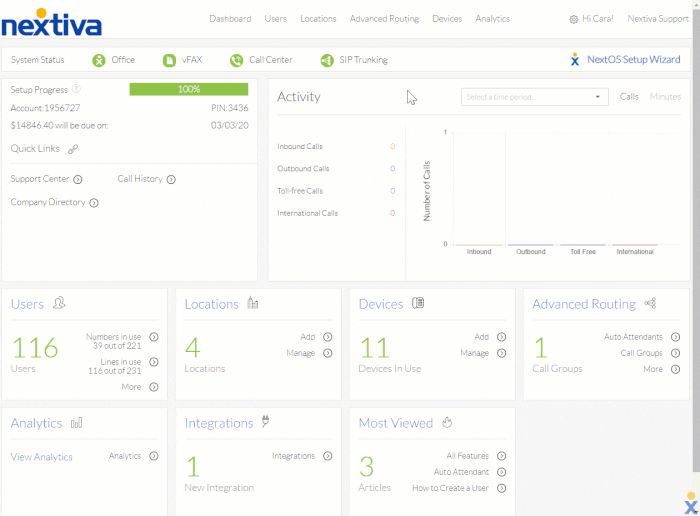This screenshot has height=516, width=700.
Task: Click the arrow next to Numbers in use
Action: (x=154, y=337)
